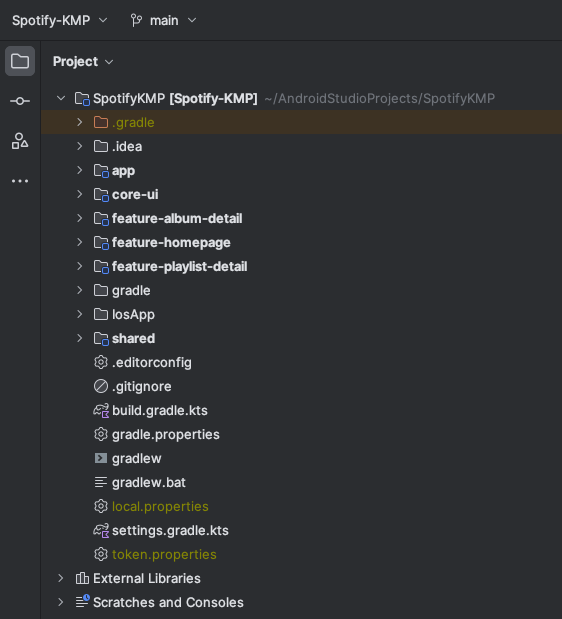This screenshot has height=619, width=562.
Task: Click the feature-album-detail module icon
Action: 101,219
